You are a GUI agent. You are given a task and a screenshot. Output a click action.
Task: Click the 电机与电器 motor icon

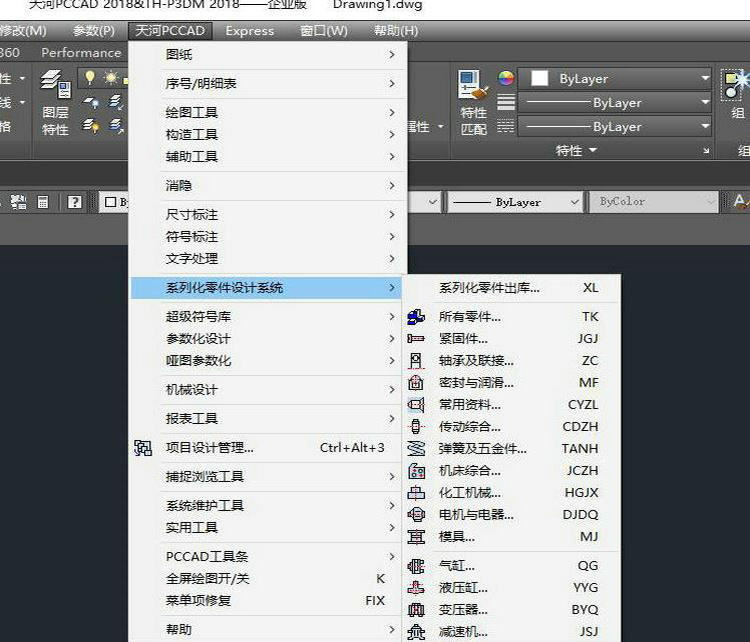[416, 515]
